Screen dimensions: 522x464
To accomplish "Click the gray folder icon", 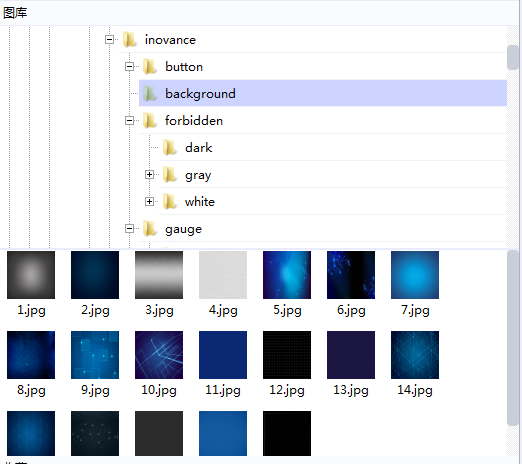I will [170, 174].
